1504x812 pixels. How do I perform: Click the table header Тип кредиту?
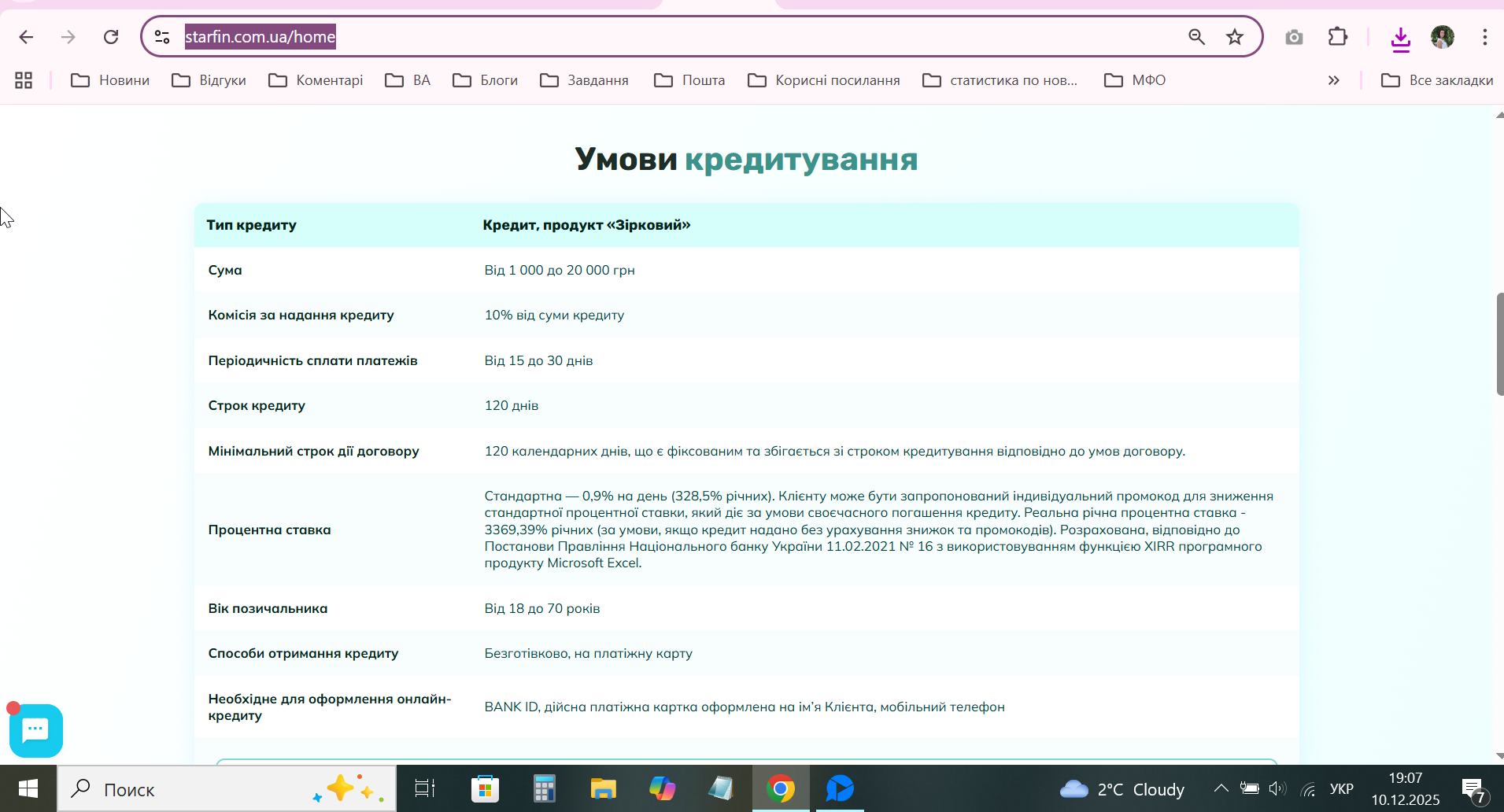click(x=252, y=225)
